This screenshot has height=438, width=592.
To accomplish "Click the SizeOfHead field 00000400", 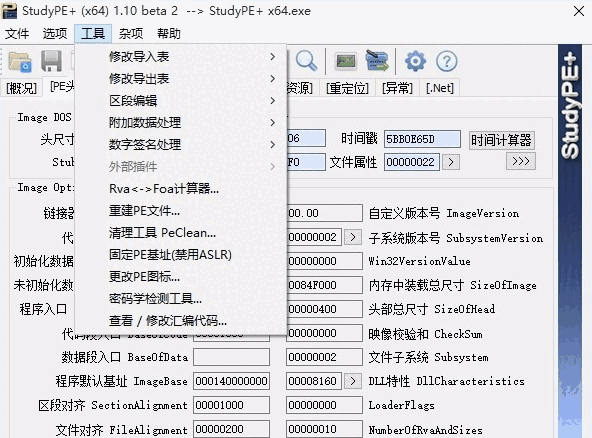I will [x=324, y=309].
